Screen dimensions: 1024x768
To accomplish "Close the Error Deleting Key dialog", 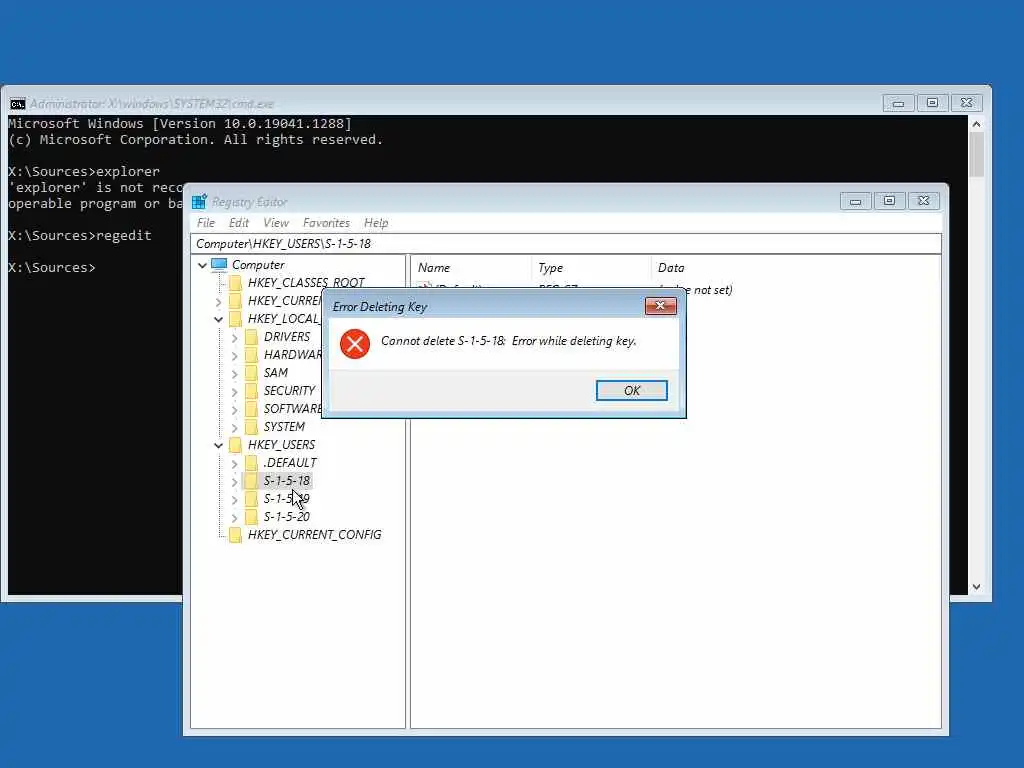I will 660,306.
